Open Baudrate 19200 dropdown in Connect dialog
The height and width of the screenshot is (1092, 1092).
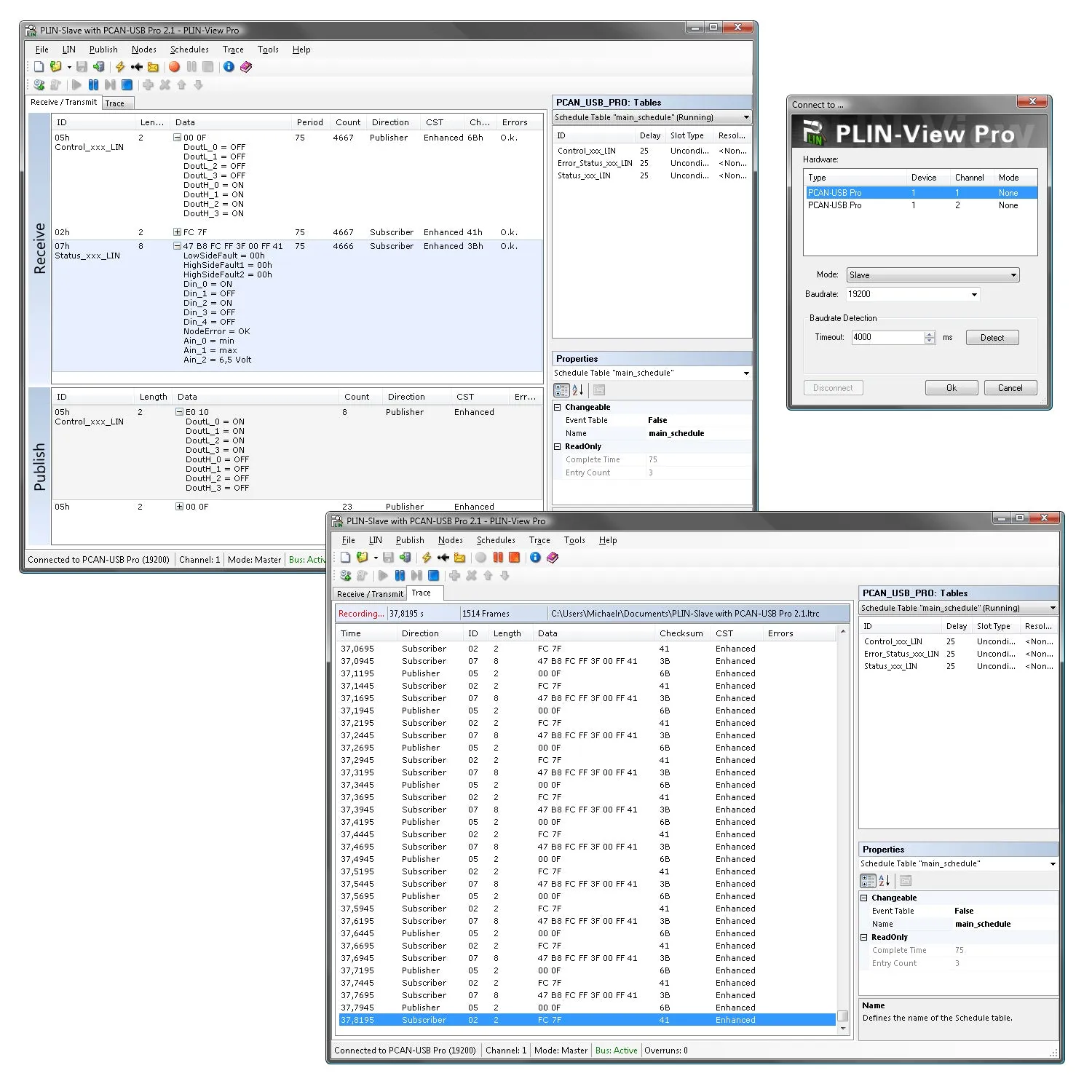[x=974, y=295]
